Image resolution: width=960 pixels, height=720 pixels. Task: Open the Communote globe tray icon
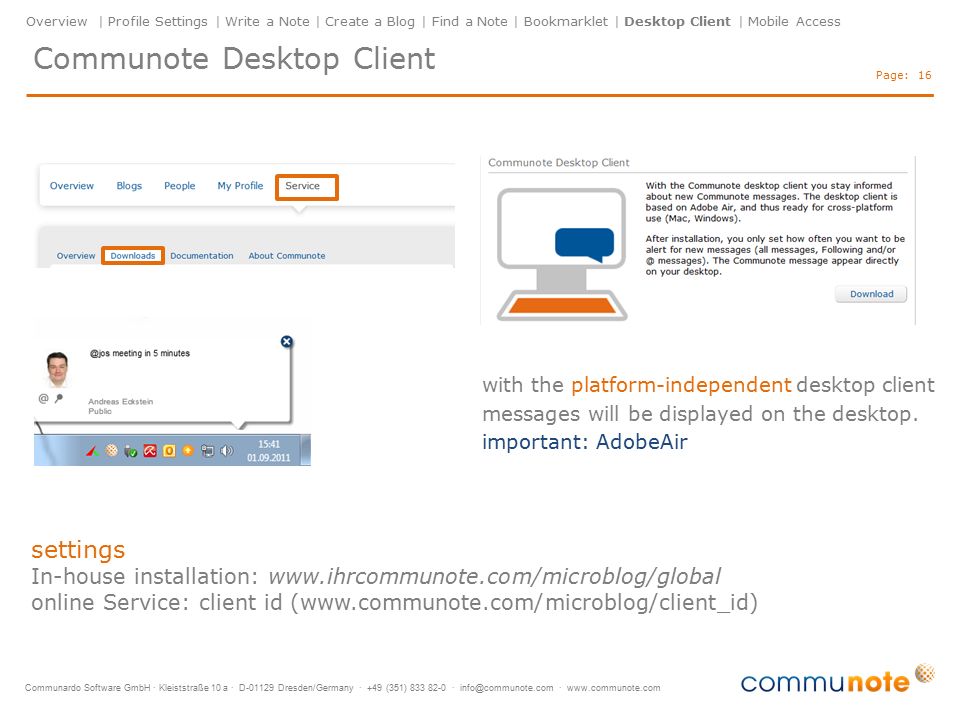(111, 451)
